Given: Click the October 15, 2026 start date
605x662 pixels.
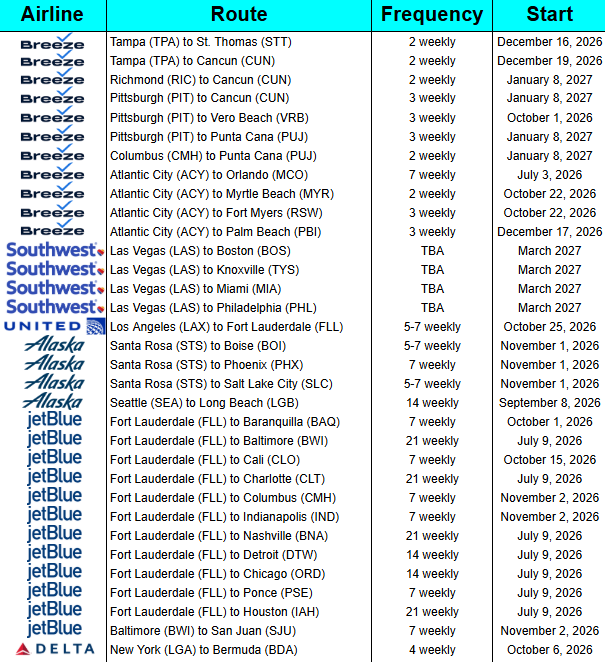Looking at the screenshot, I should [x=549, y=460].
